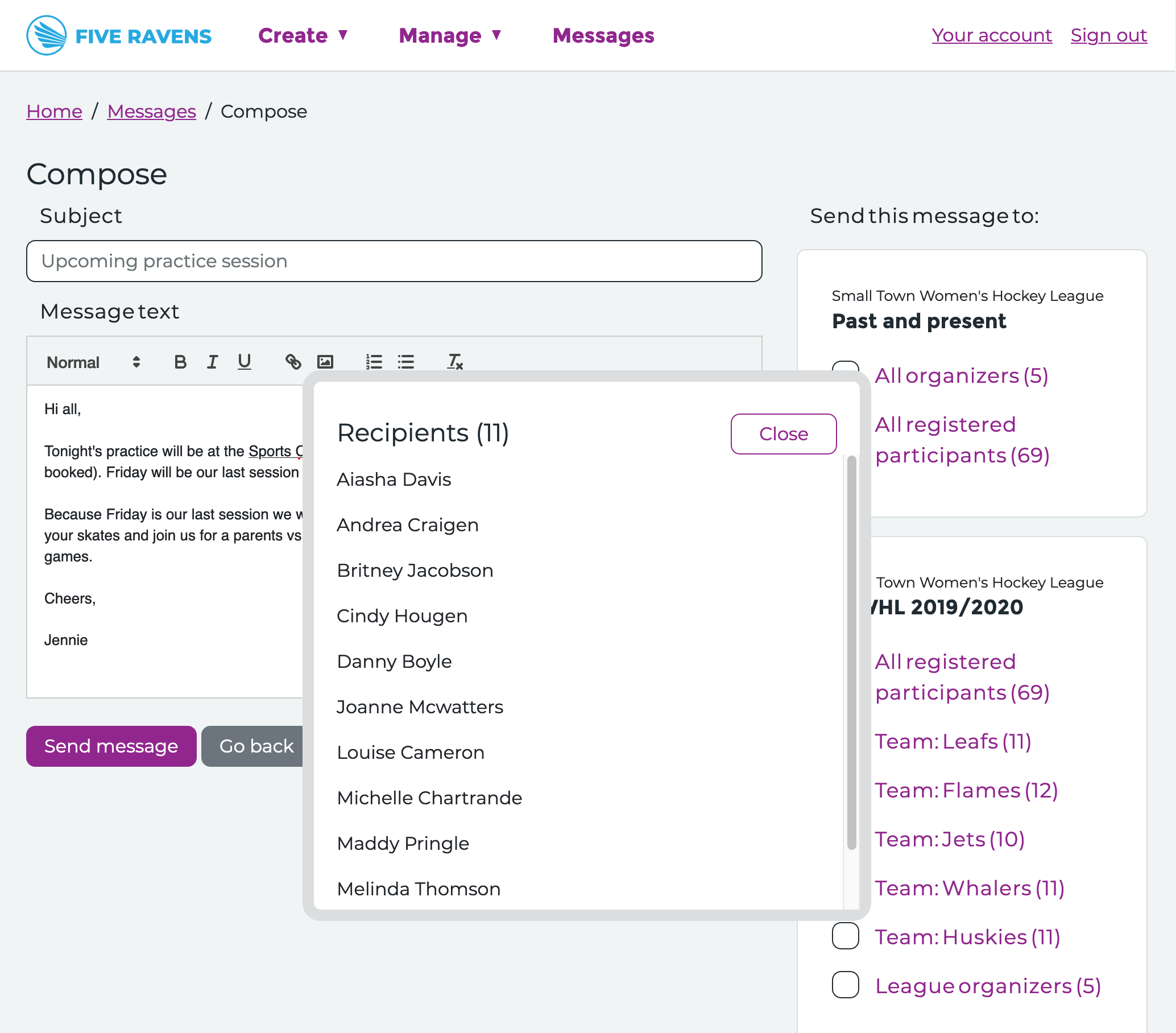Toggle underline formatting in editor toolbar

click(245, 362)
